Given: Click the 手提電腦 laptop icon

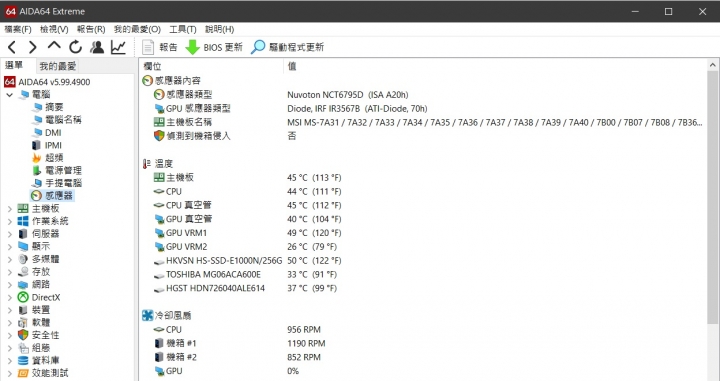Looking at the screenshot, I should click(x=36, y=183).
